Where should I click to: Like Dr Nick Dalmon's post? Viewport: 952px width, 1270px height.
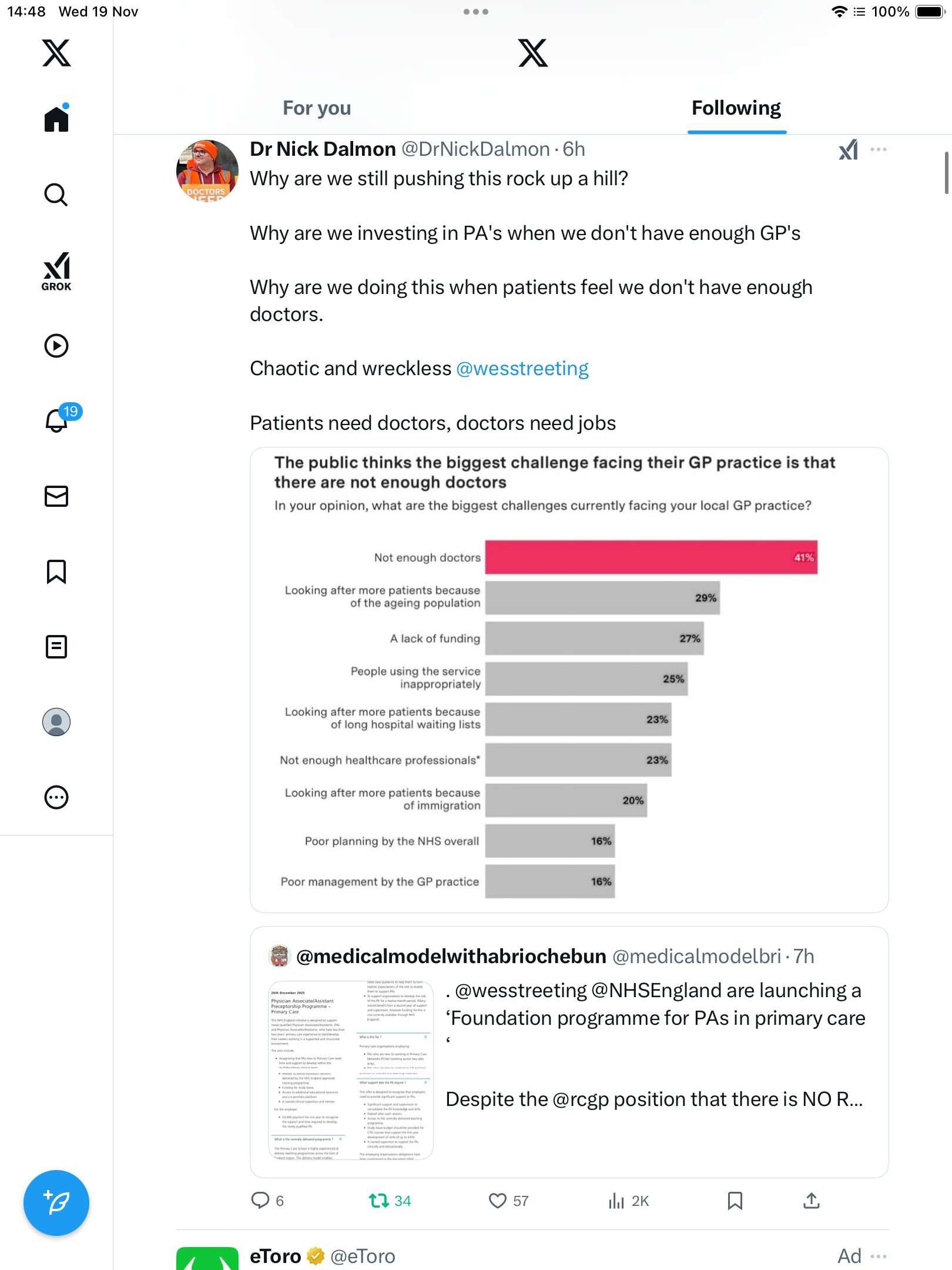[498, 1201]
